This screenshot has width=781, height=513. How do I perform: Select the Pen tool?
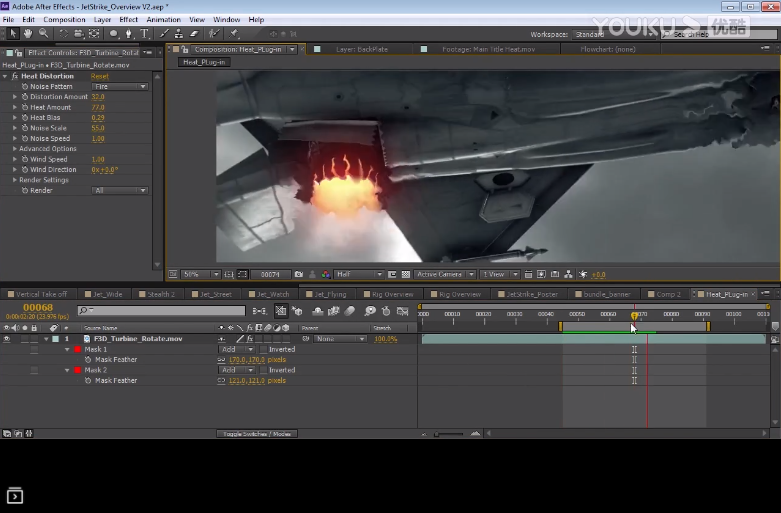129,33
